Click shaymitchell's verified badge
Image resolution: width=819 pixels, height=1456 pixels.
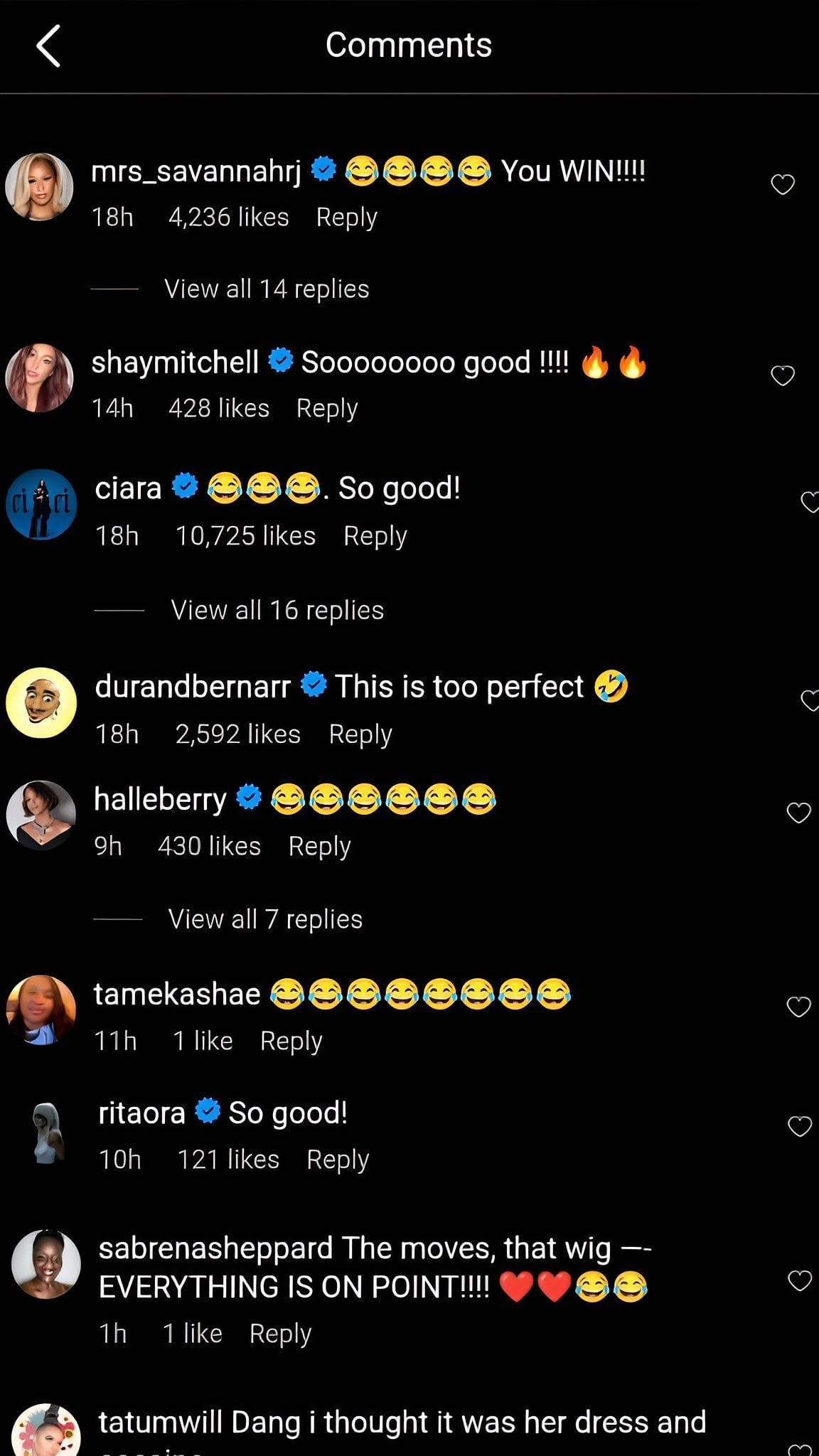tap(281, 360)
